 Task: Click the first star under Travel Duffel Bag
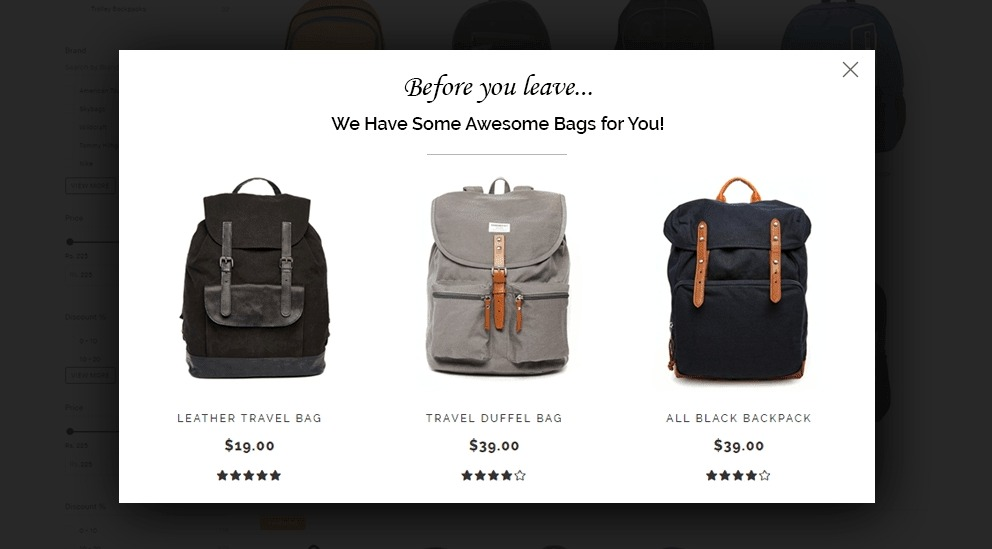pos(467,476)
